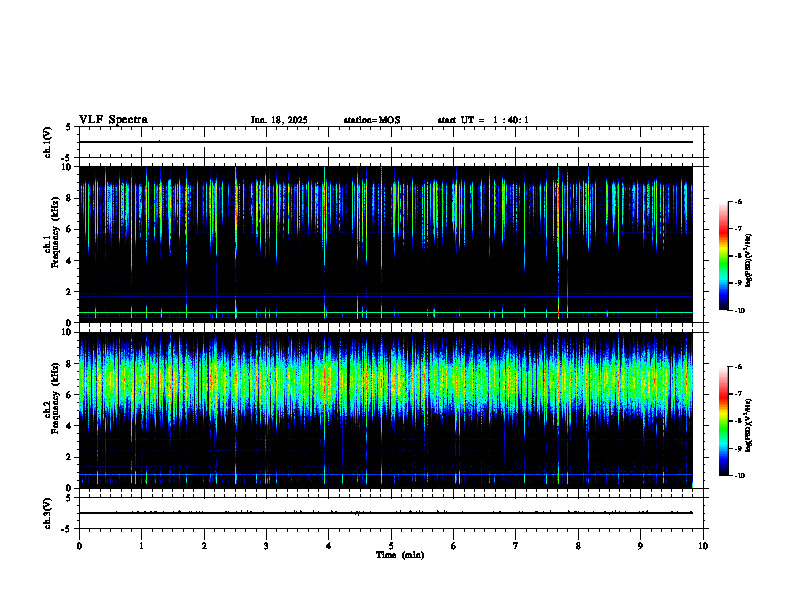The width and height of the screenshot is (792, 612).
Task: Click the '9' tick on the time axis
Action: (x=640, y=546)
